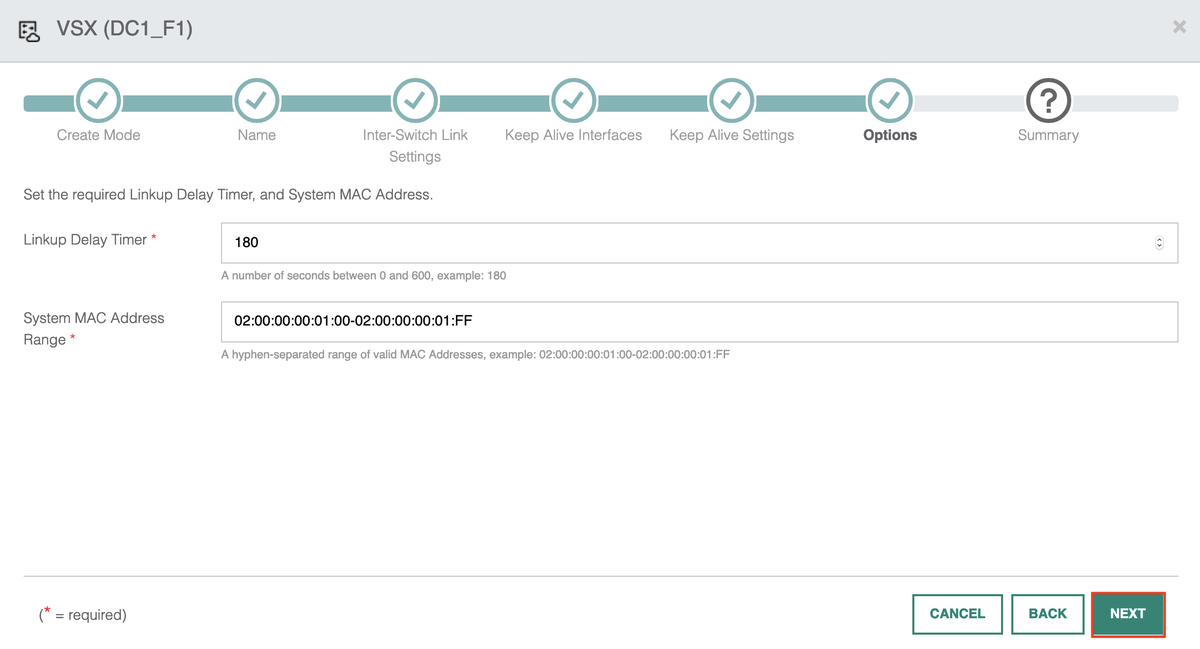The width and height of the screenshot is (1200, 649).
Task: Click the Name step checkmark icon
Action: coord(256,100)
